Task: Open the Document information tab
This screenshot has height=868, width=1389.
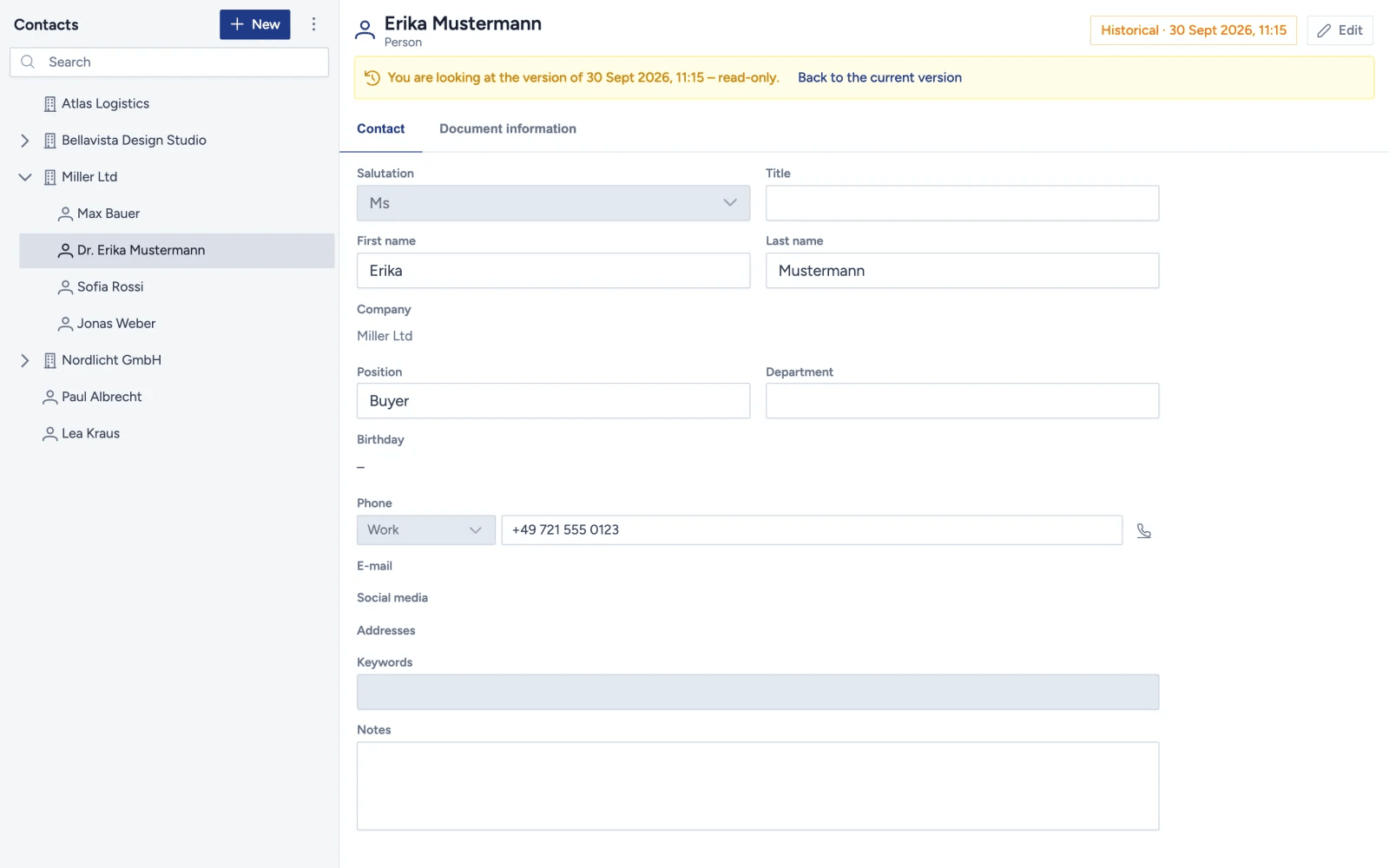Action: (x=508, y=129)
